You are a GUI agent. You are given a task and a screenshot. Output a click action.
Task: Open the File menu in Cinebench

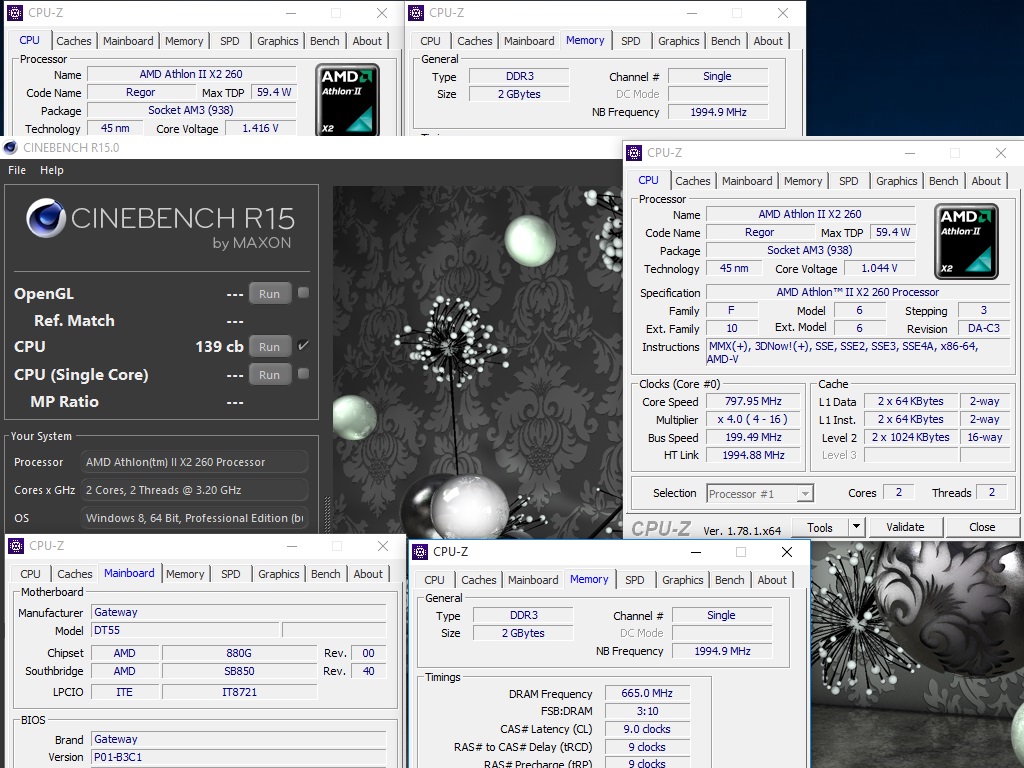click(x=17, y=170)
